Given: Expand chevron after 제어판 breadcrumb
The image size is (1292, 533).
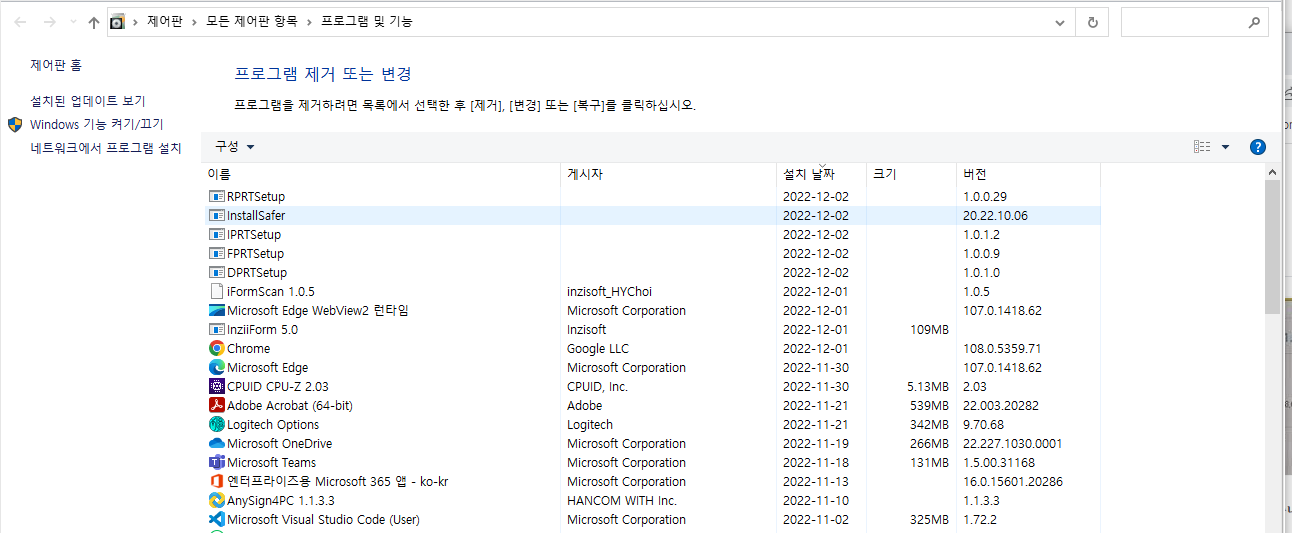Looking at the screenshot, I should 192,22.
